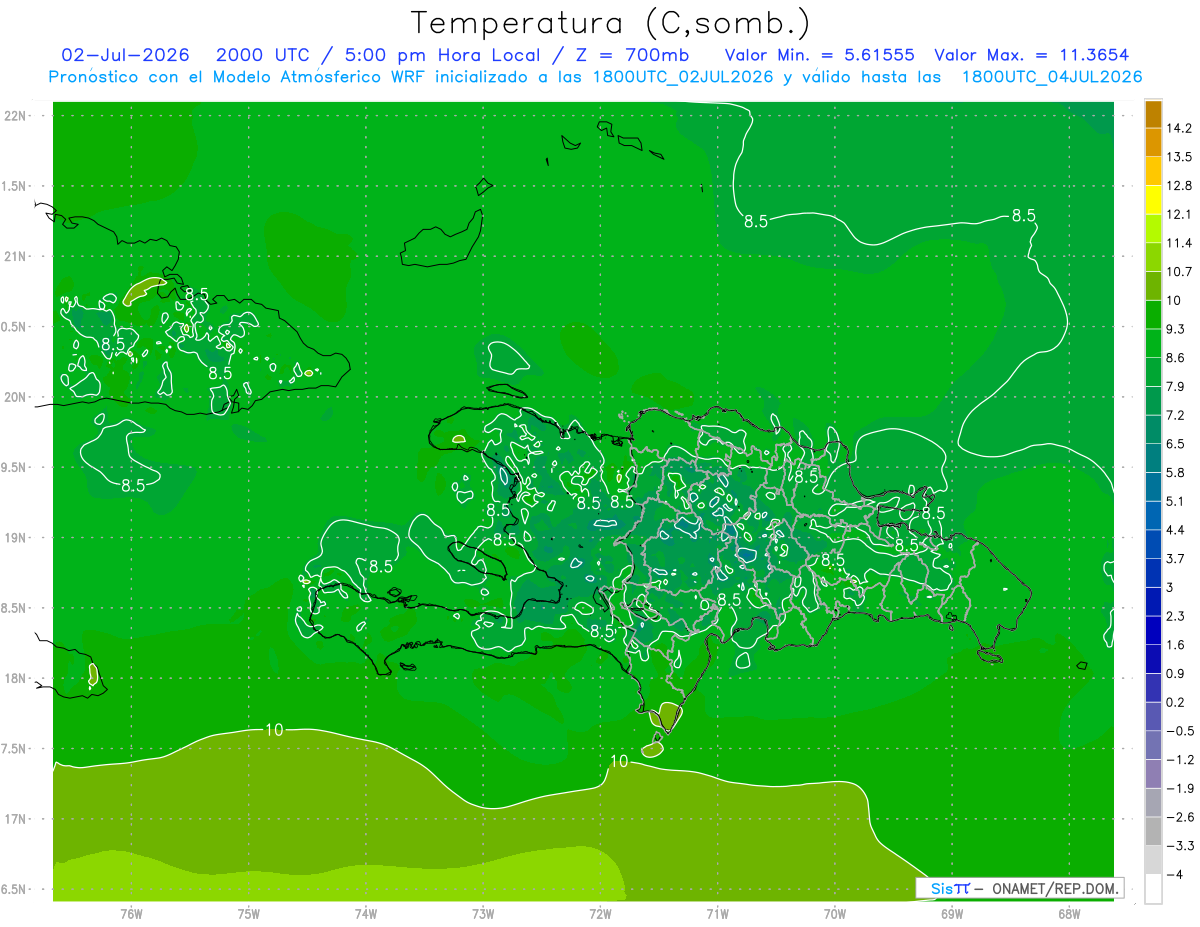Click the colorbar value "12.8"

1179,186
